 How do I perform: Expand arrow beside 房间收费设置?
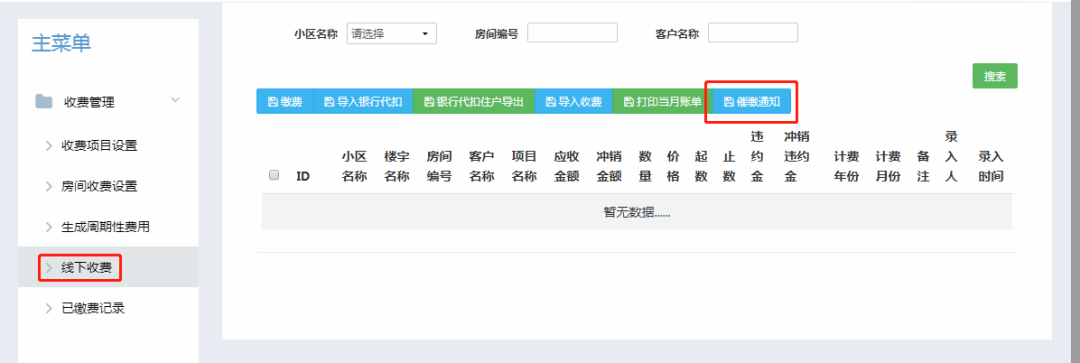coord(49,186)
